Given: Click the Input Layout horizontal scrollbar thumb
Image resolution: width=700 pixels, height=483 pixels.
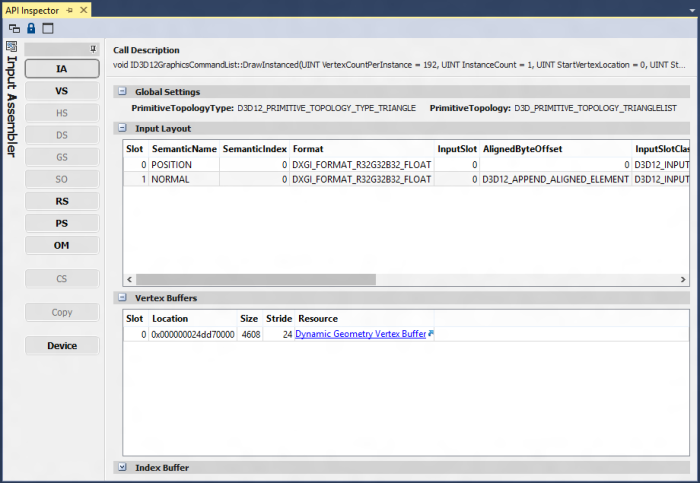Looking at the screenshot, I should tap(256, 279).
